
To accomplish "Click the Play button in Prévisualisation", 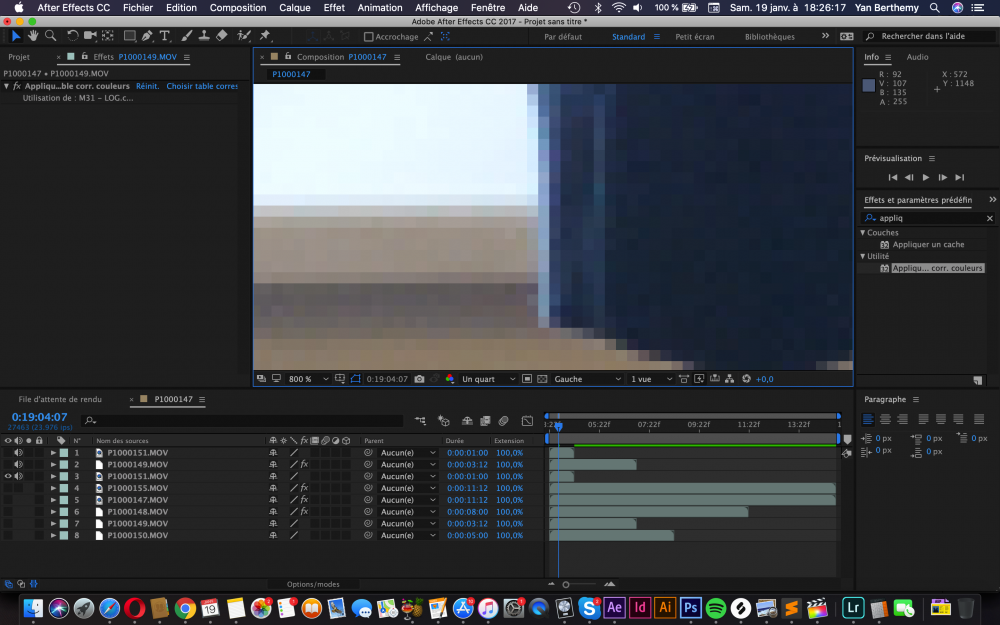I will 925,177.
